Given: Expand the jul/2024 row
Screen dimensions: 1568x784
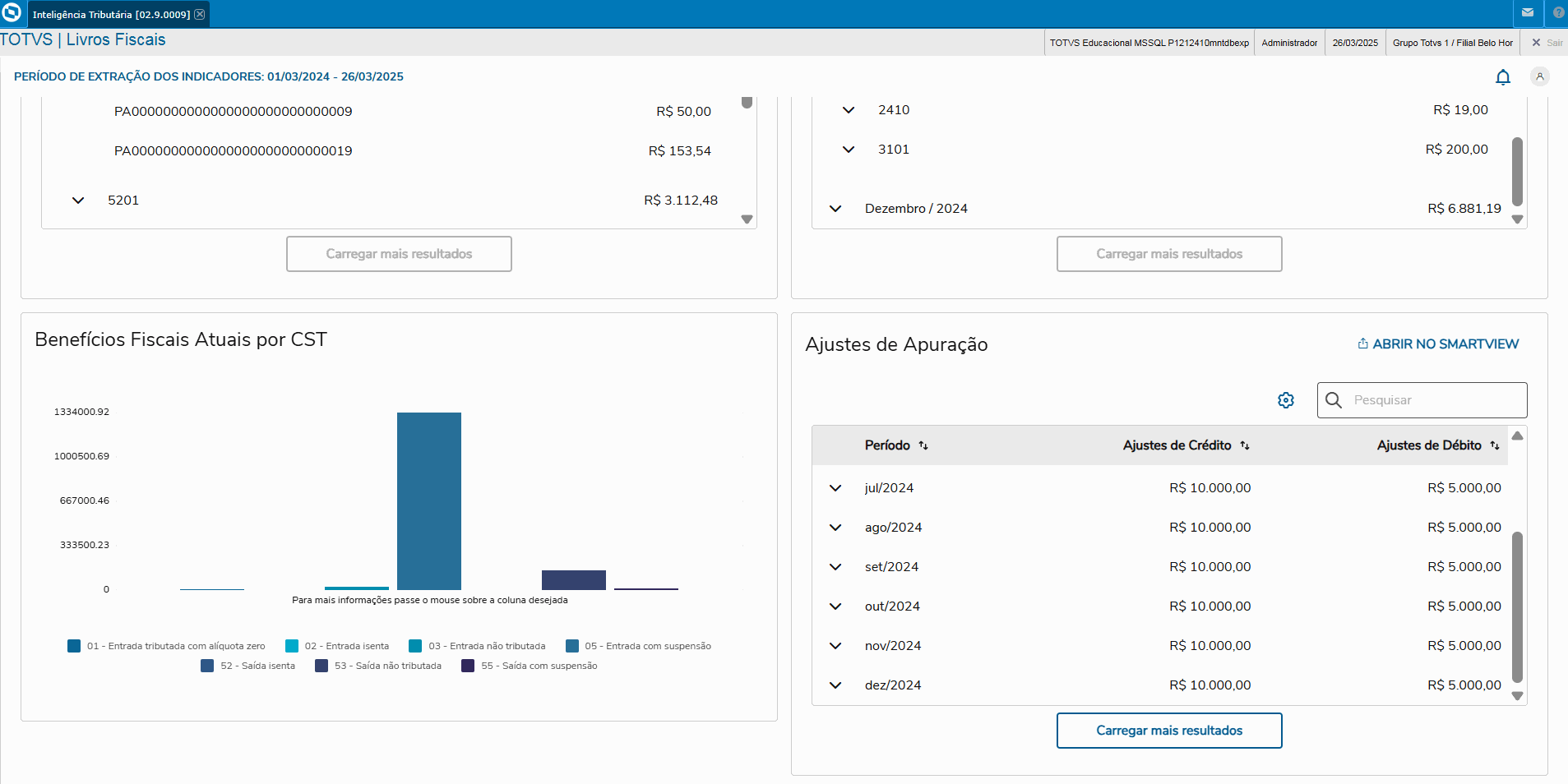Looking at the screenshot, I should click(x=835, y=488).
